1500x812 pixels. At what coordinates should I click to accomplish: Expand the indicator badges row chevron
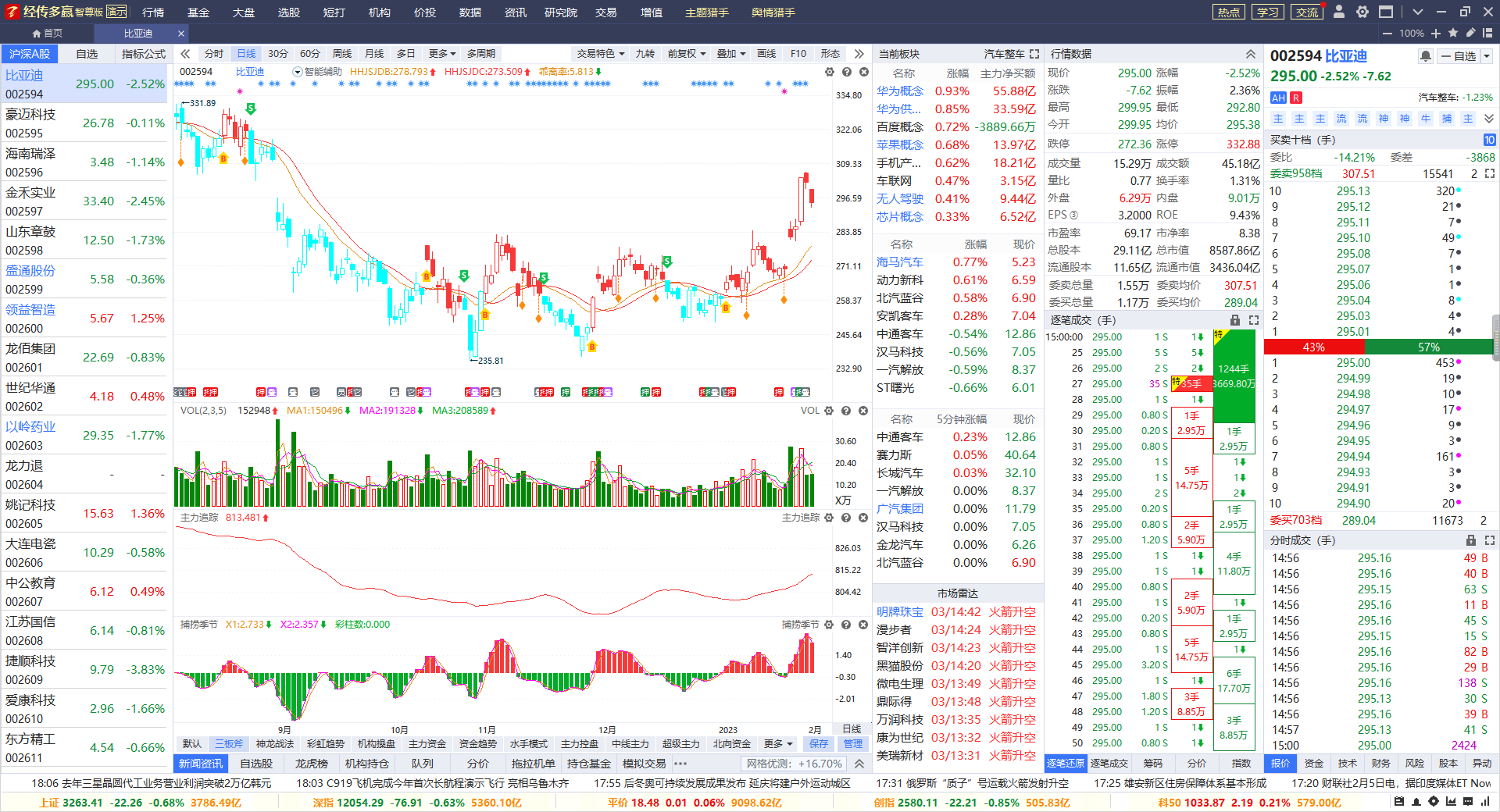click(x=1489, y=119)
